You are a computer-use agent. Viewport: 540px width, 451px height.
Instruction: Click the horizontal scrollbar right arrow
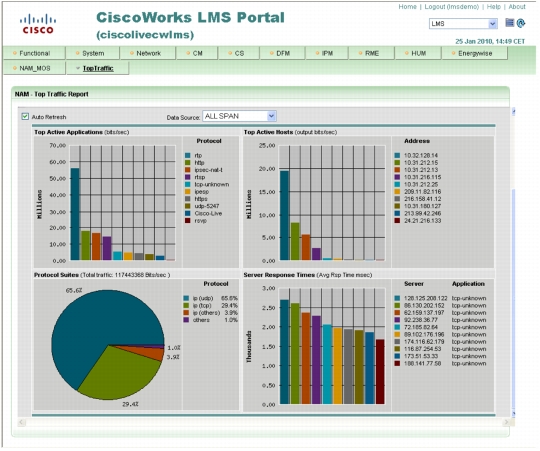(x=506, y=422)
